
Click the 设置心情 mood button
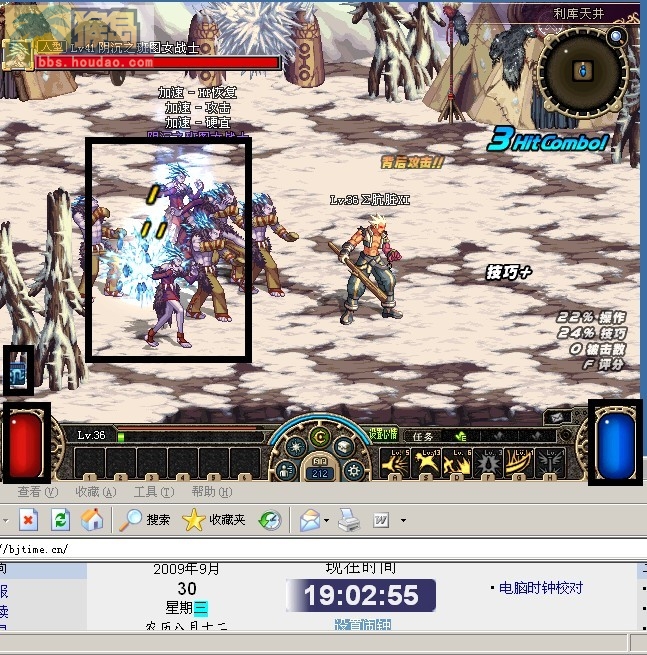pos(383,434)
